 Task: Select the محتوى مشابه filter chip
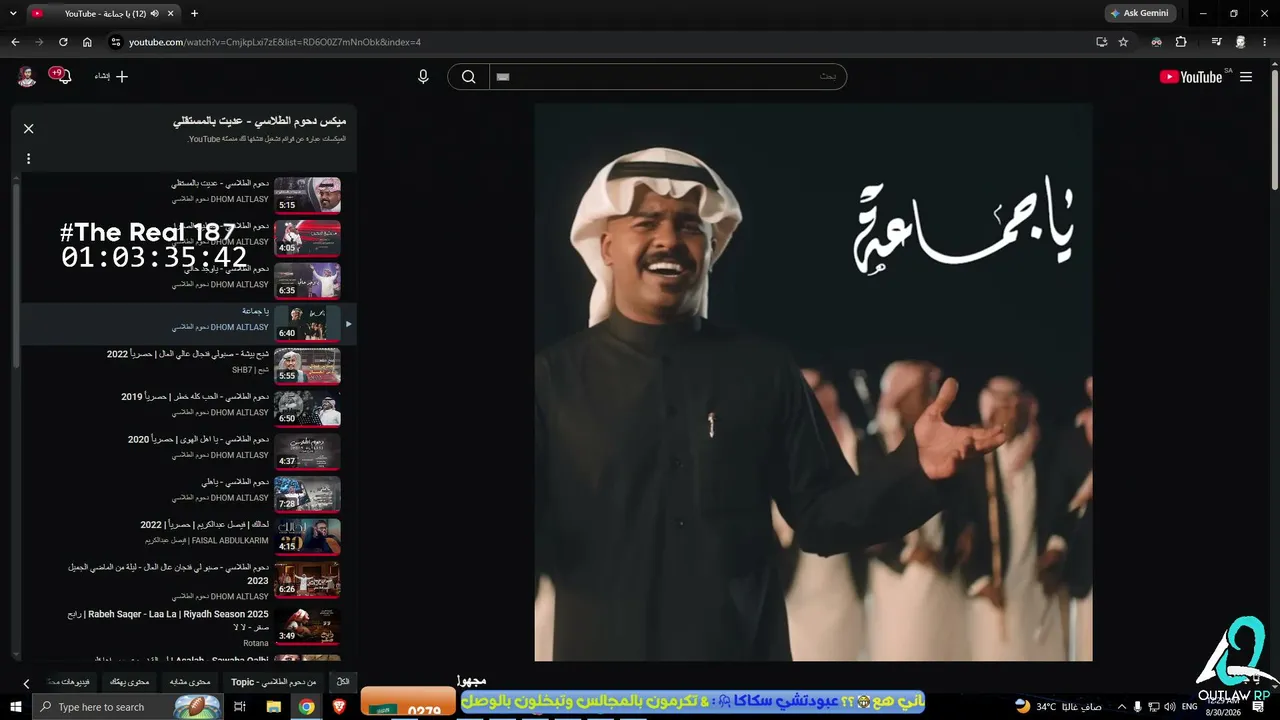pos(190,682)
